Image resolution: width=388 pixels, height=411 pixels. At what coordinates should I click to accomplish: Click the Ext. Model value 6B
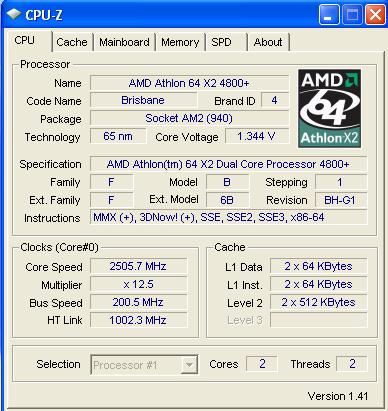click(x=227, y=200)
